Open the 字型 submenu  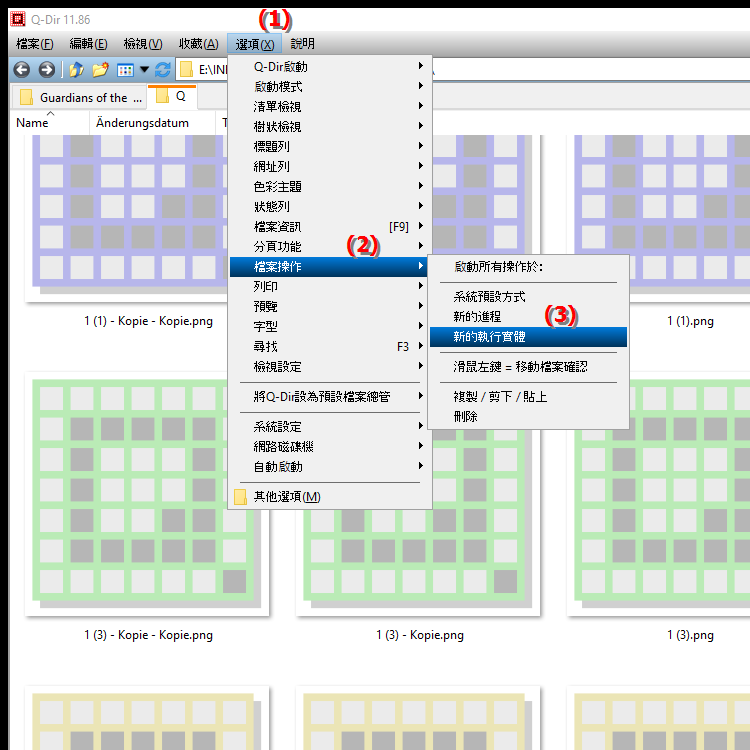331,327
